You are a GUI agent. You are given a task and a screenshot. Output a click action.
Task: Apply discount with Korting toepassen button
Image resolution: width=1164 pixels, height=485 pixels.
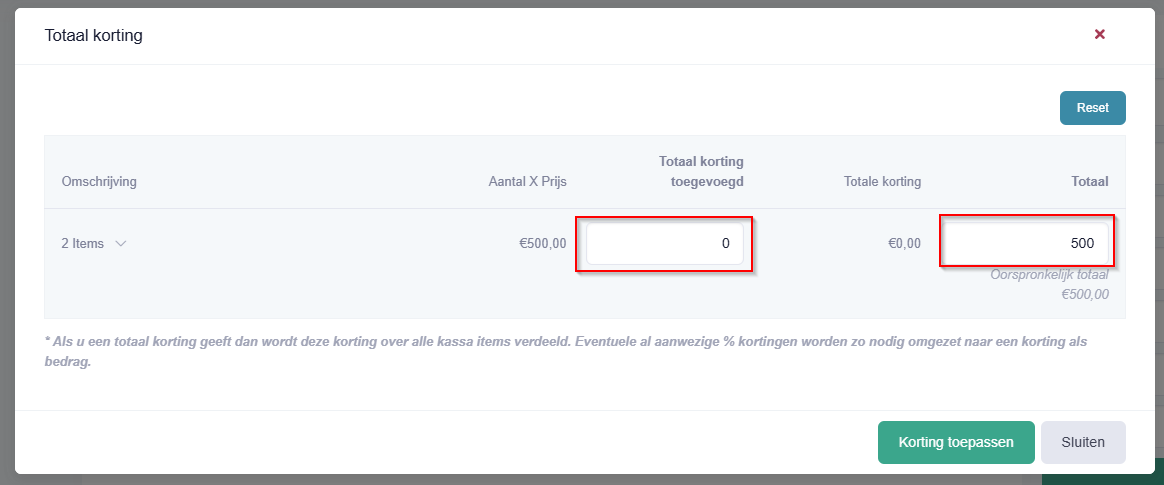[955, 443]
